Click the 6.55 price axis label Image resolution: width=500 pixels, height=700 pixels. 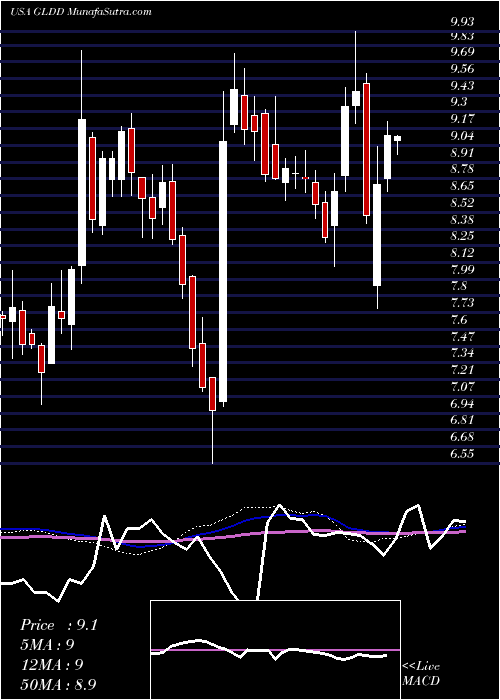[462, 453]
